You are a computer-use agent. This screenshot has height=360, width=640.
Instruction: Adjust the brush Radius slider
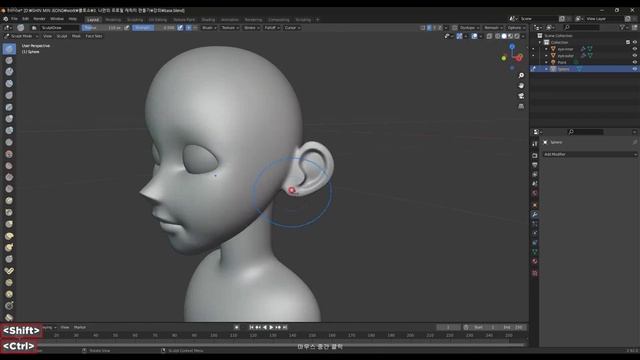(x=102, y=28)
